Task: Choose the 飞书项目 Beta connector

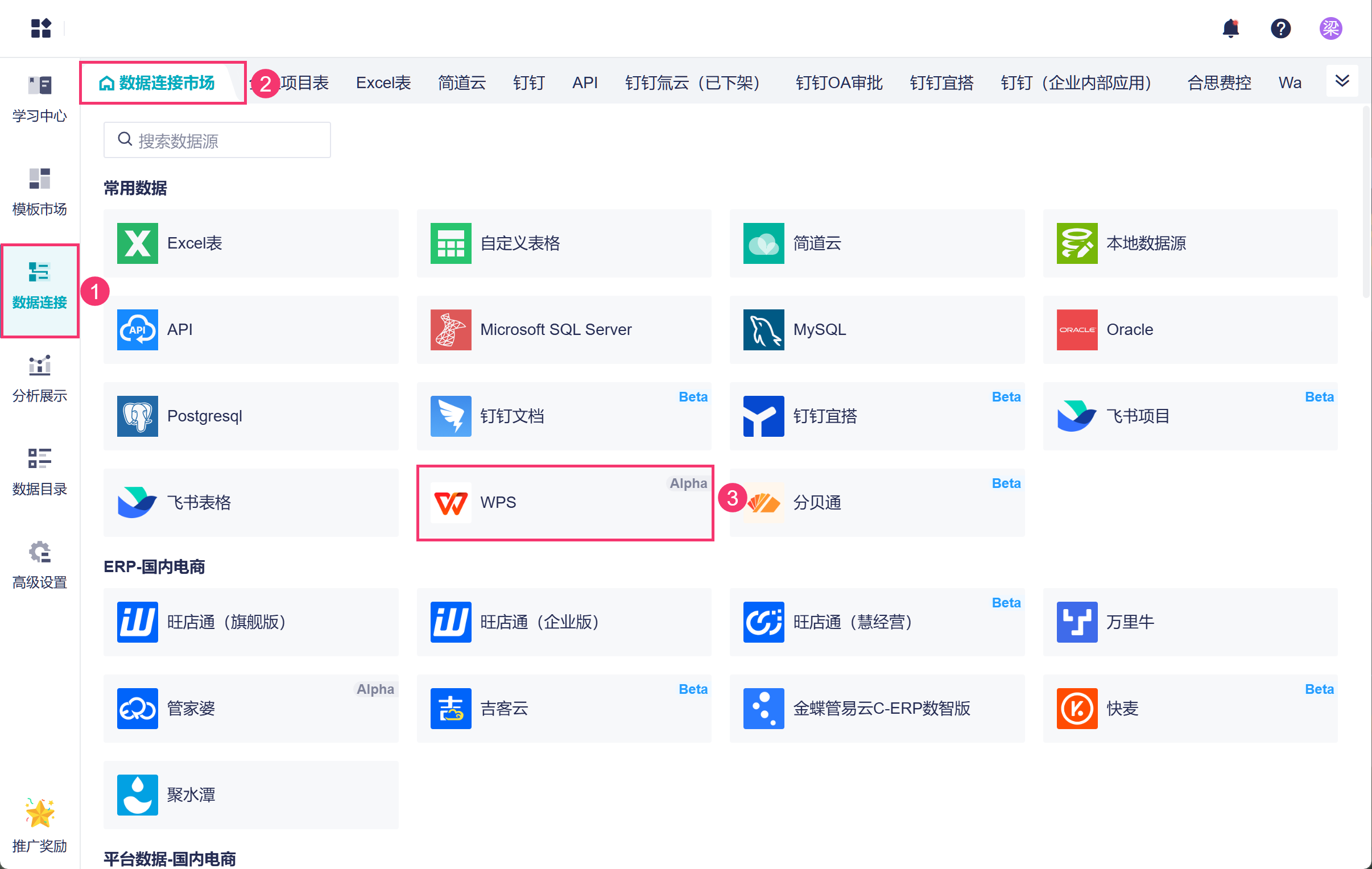Action: pyautogui.click(x=1189, y=416)
